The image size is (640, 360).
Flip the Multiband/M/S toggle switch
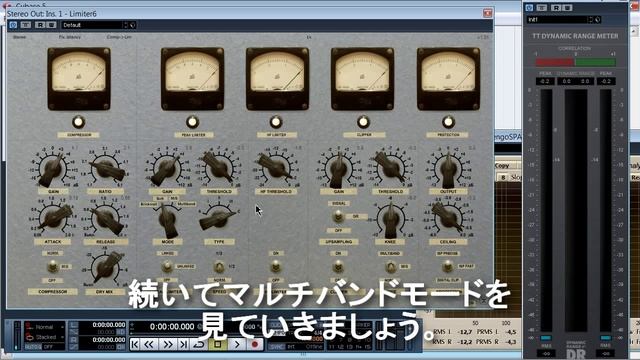(x=391, y=267)
